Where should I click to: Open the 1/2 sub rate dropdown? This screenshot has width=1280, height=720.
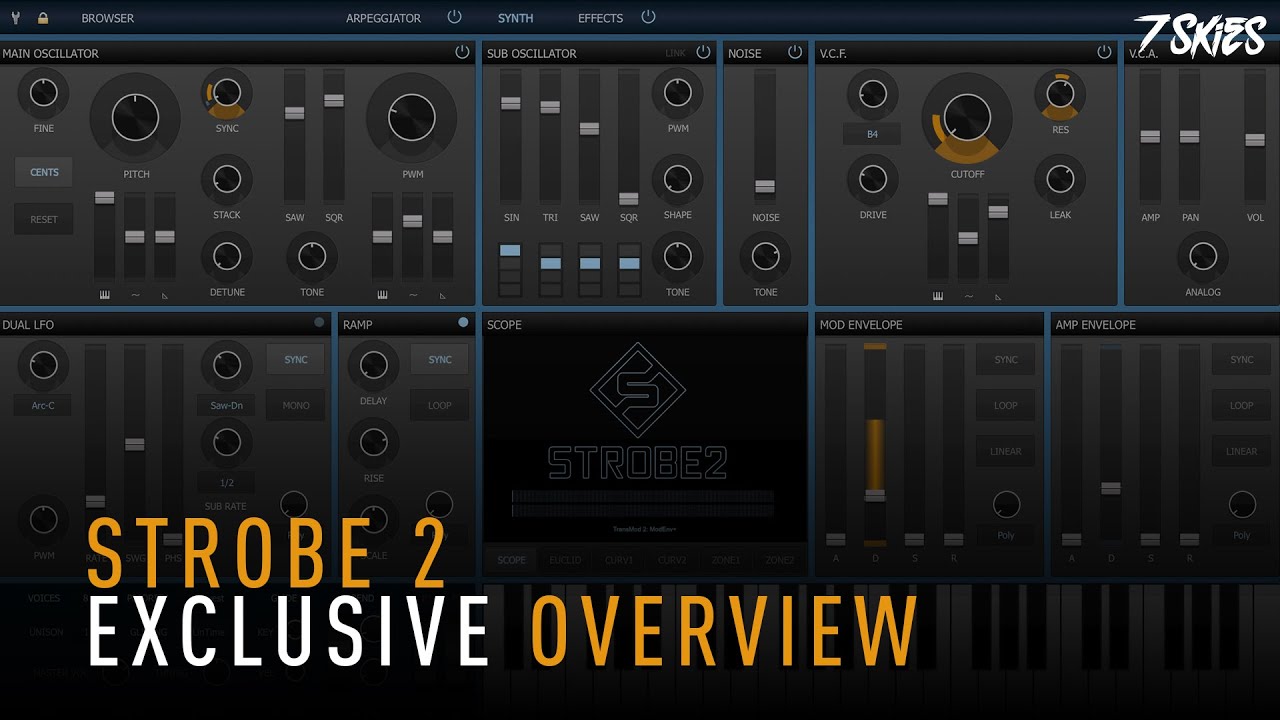pos(227,482)
